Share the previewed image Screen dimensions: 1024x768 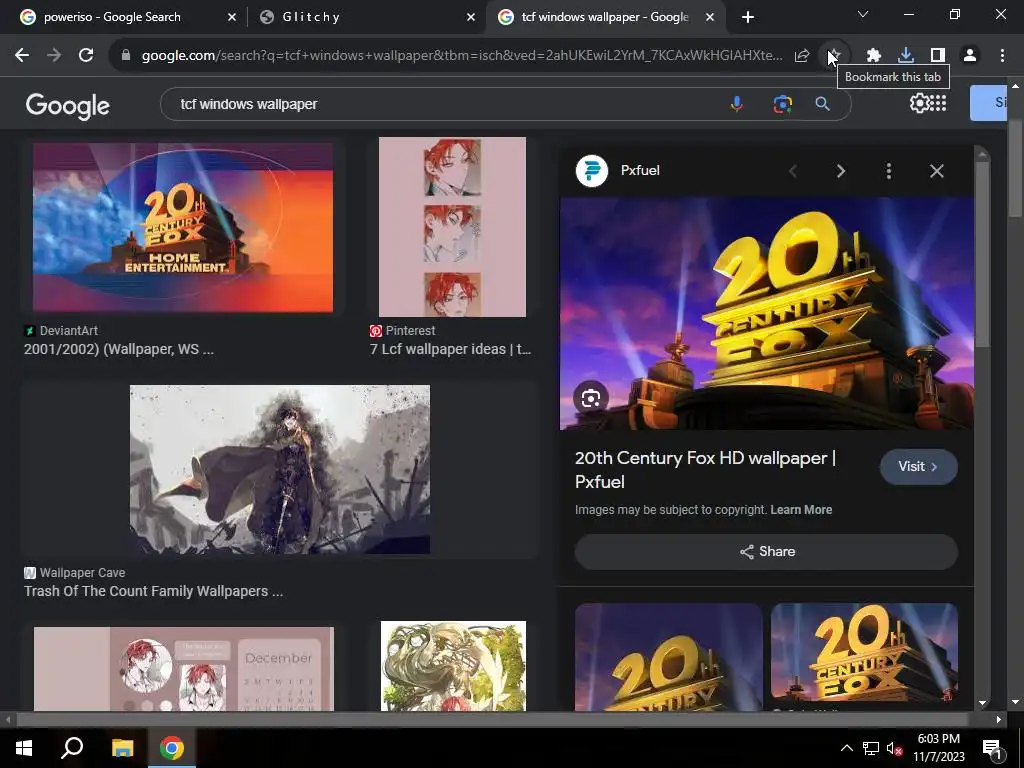(x=767, y=552)
